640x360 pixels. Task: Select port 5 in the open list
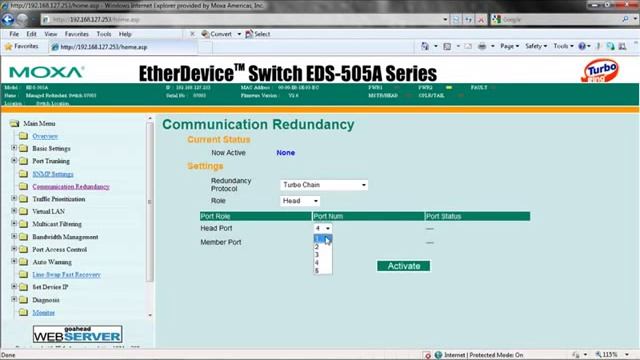tap(322, 271)
